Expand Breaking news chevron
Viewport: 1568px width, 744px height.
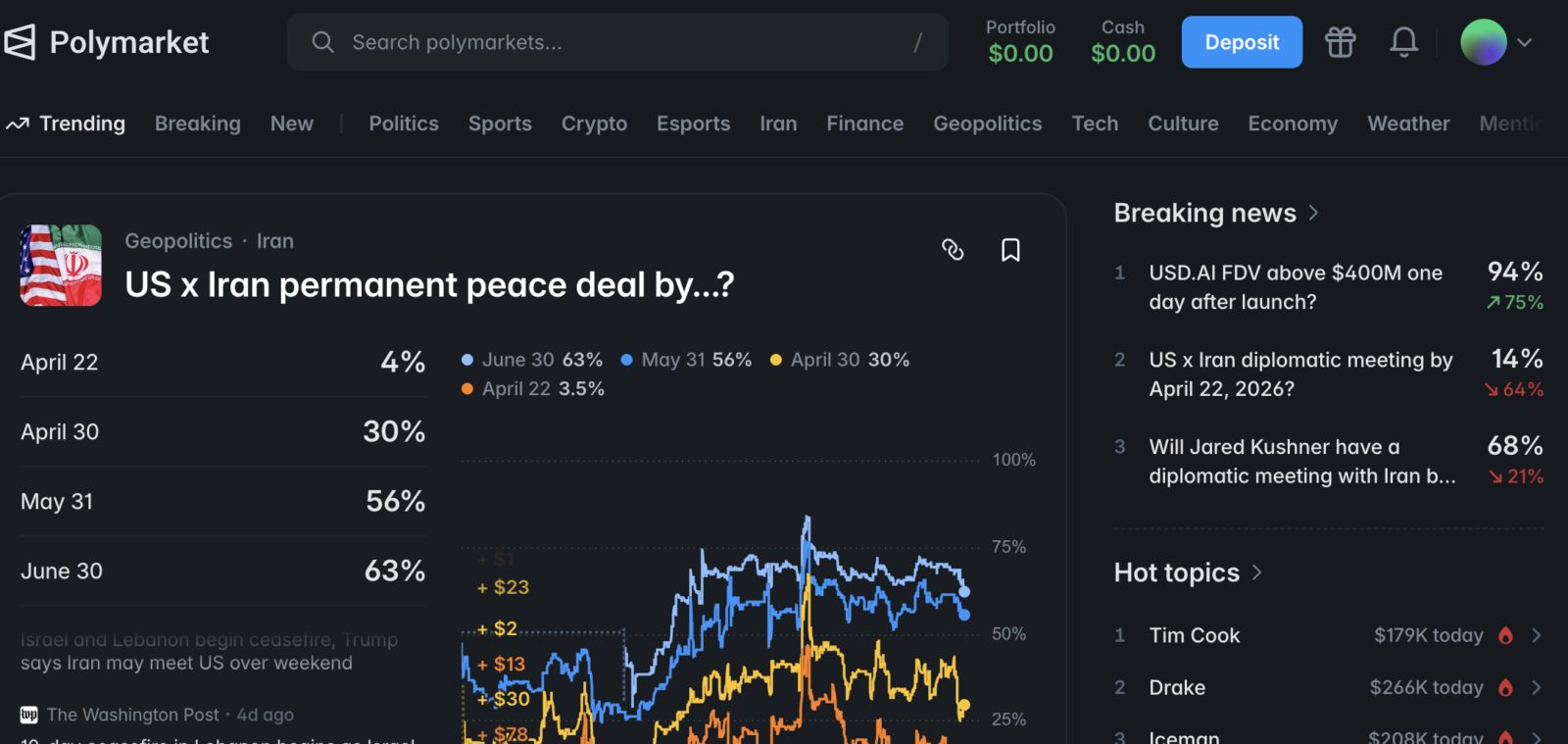tap(1313, 213)
